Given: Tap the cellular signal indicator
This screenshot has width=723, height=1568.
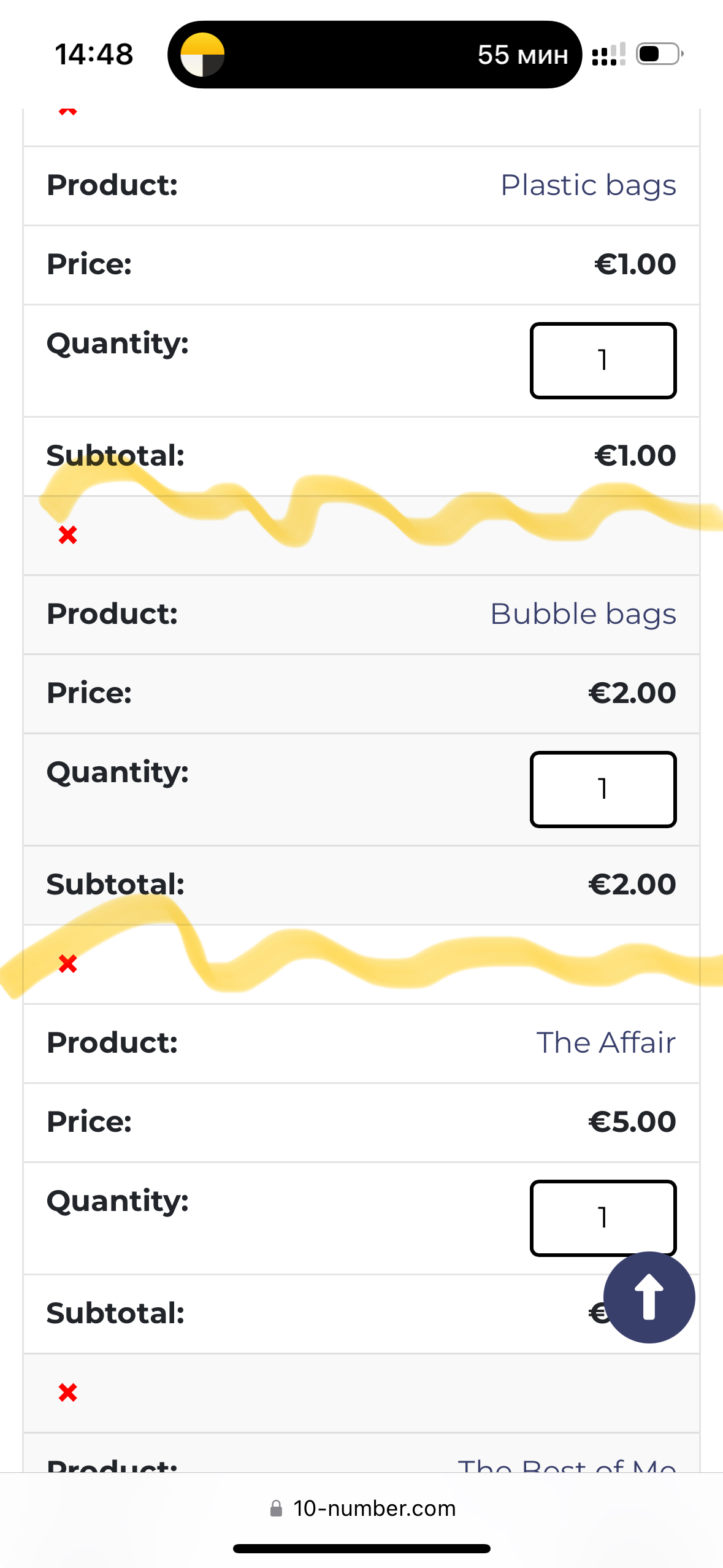Looking at the screenshot, I should 608,54.
